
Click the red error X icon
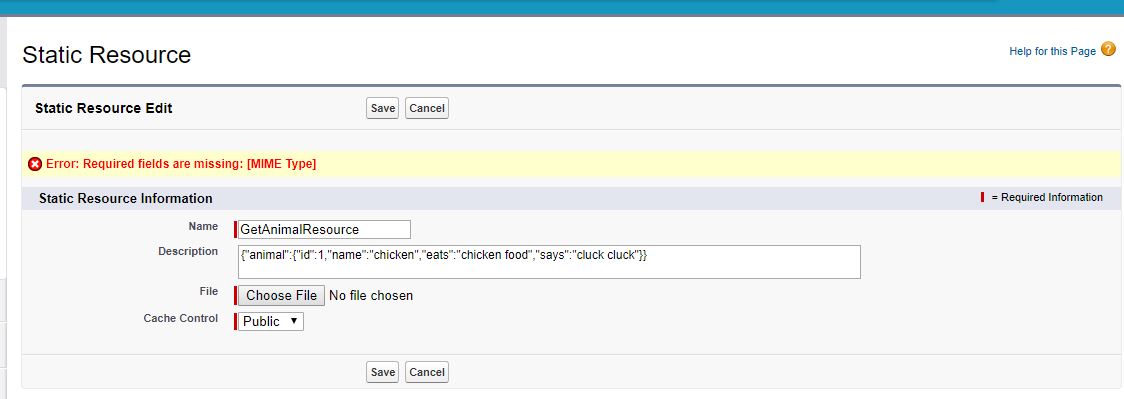point(34,164)
